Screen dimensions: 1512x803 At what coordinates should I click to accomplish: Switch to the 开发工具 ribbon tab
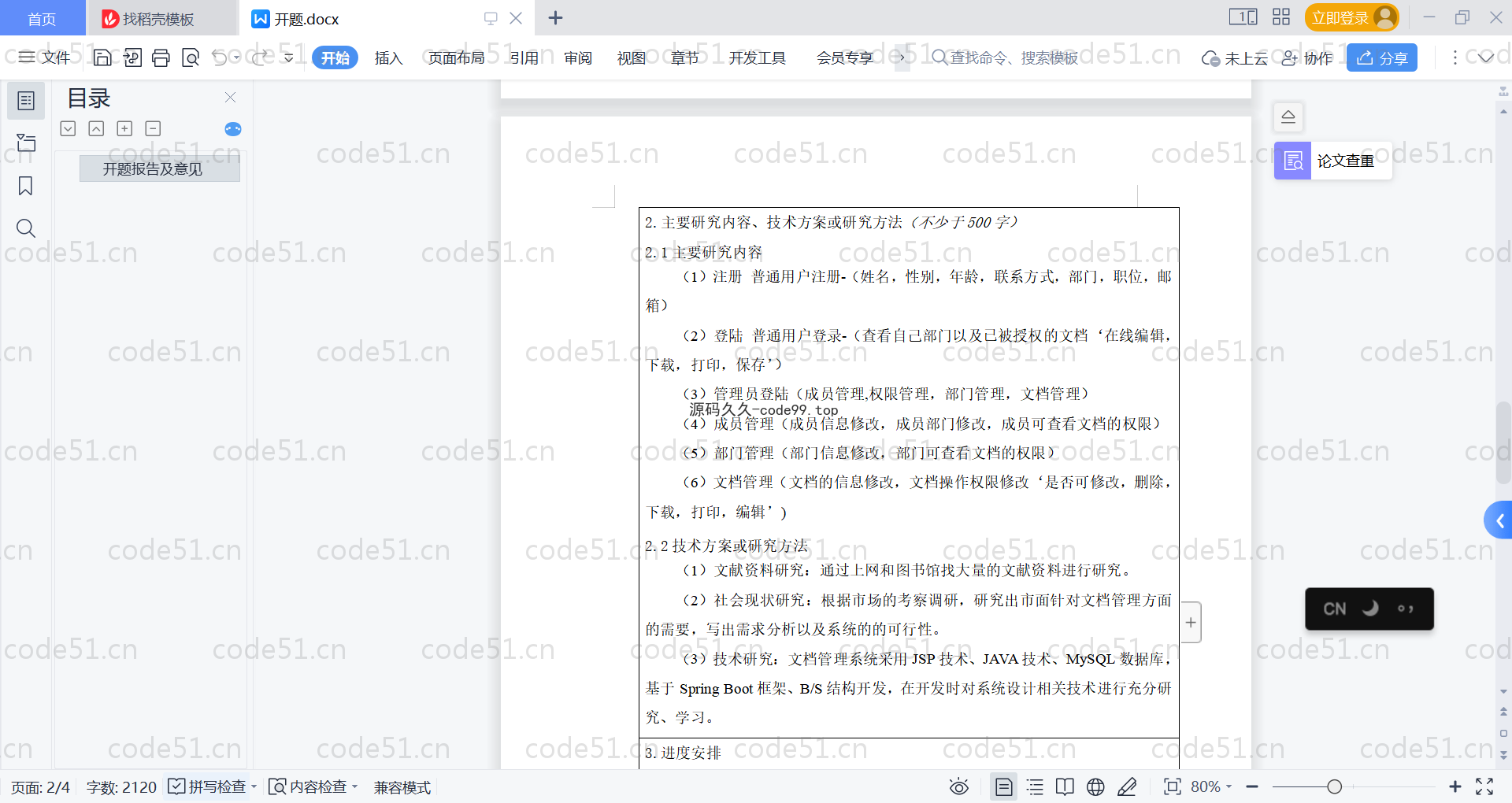point(757,58)
